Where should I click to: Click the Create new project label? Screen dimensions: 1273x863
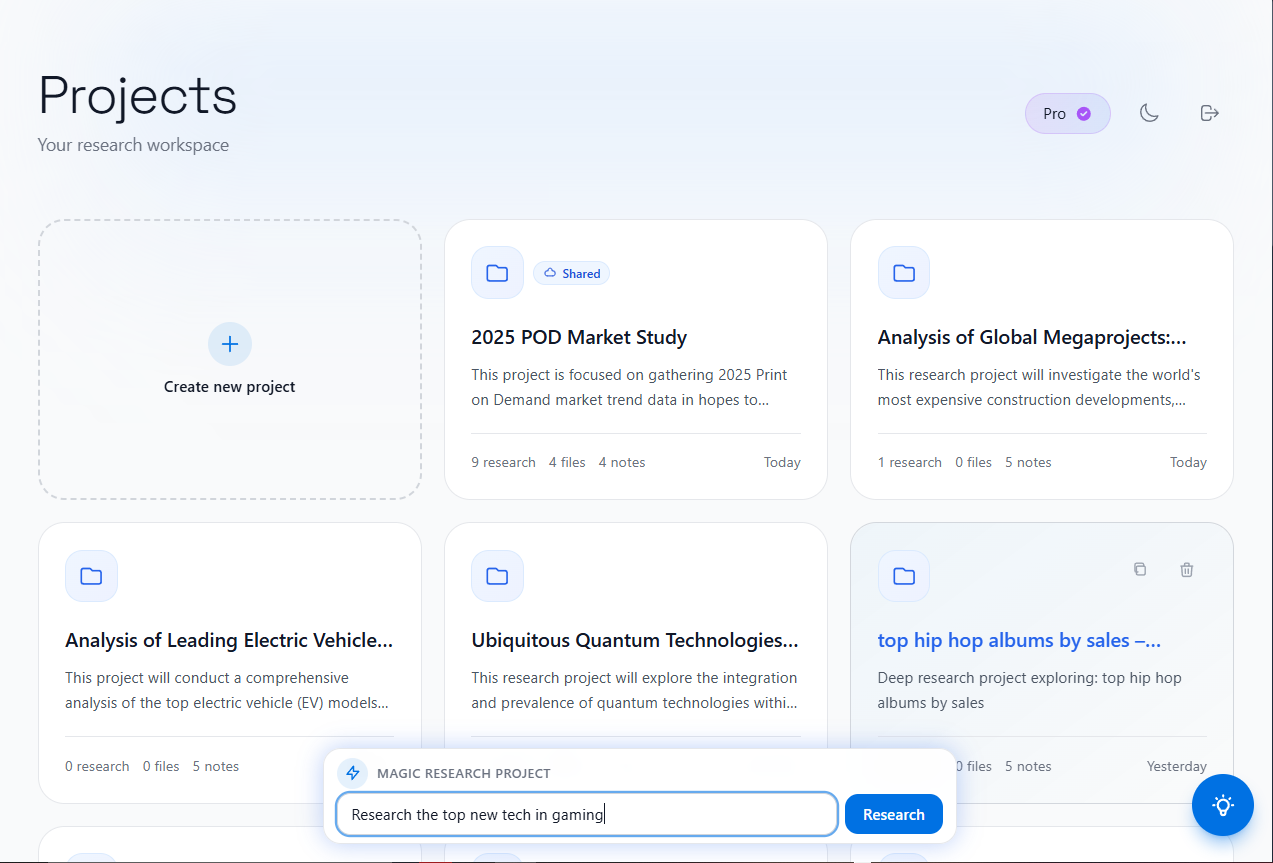point(230,387)
